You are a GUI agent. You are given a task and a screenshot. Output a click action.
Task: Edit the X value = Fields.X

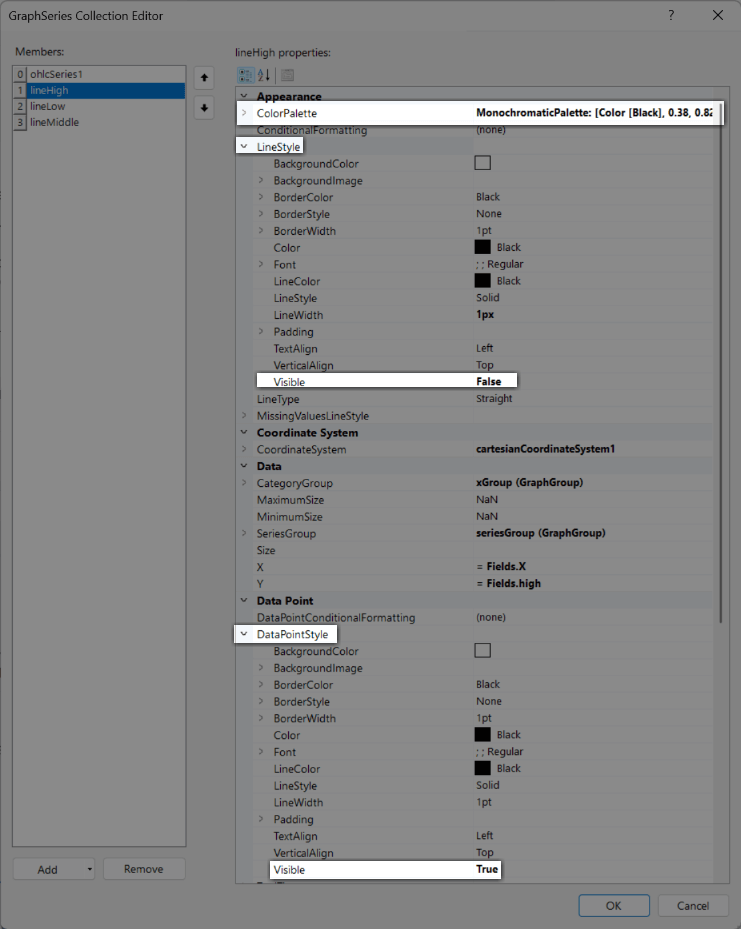[x=501, y=566]
